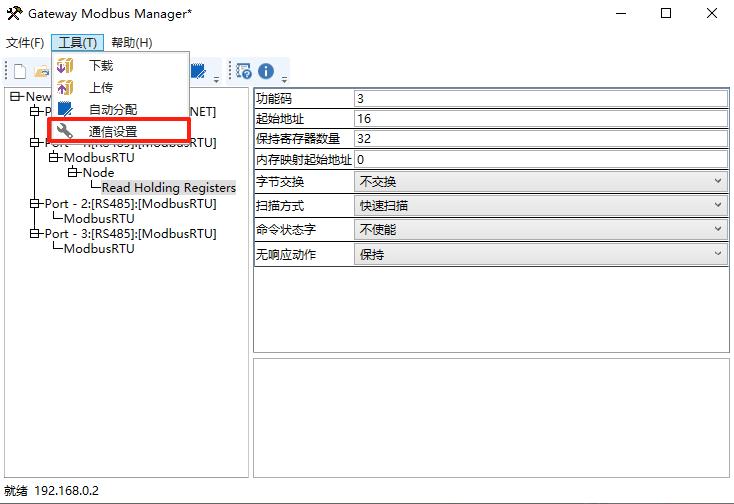
Task: Open the 帮助(H) menu
Action: (x=132, y=43)
